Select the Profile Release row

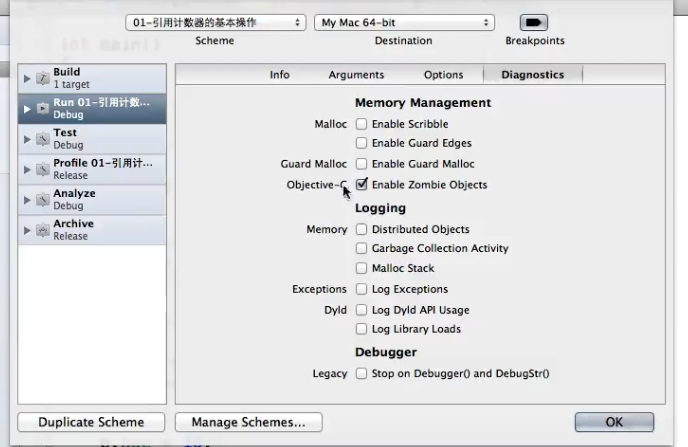pyautogui.click(x=92, y=169)
